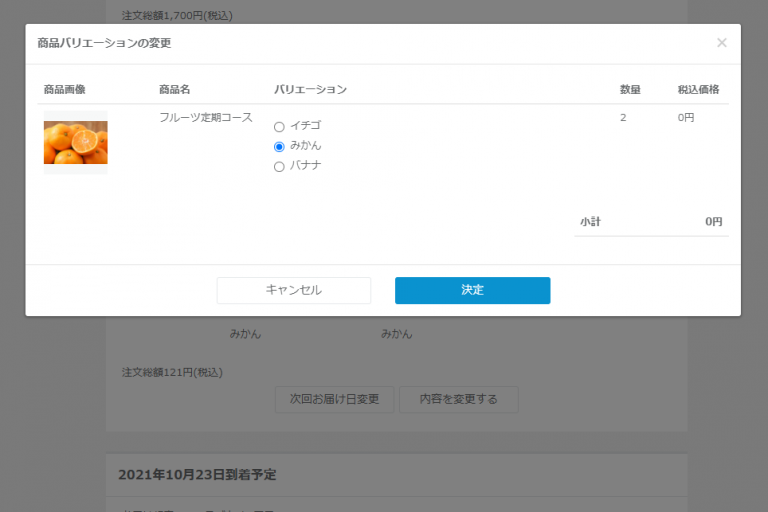The width and height of the screenshot is (768, 512).
Task: Click the 商品名 column header
Action: coord(174,90)
